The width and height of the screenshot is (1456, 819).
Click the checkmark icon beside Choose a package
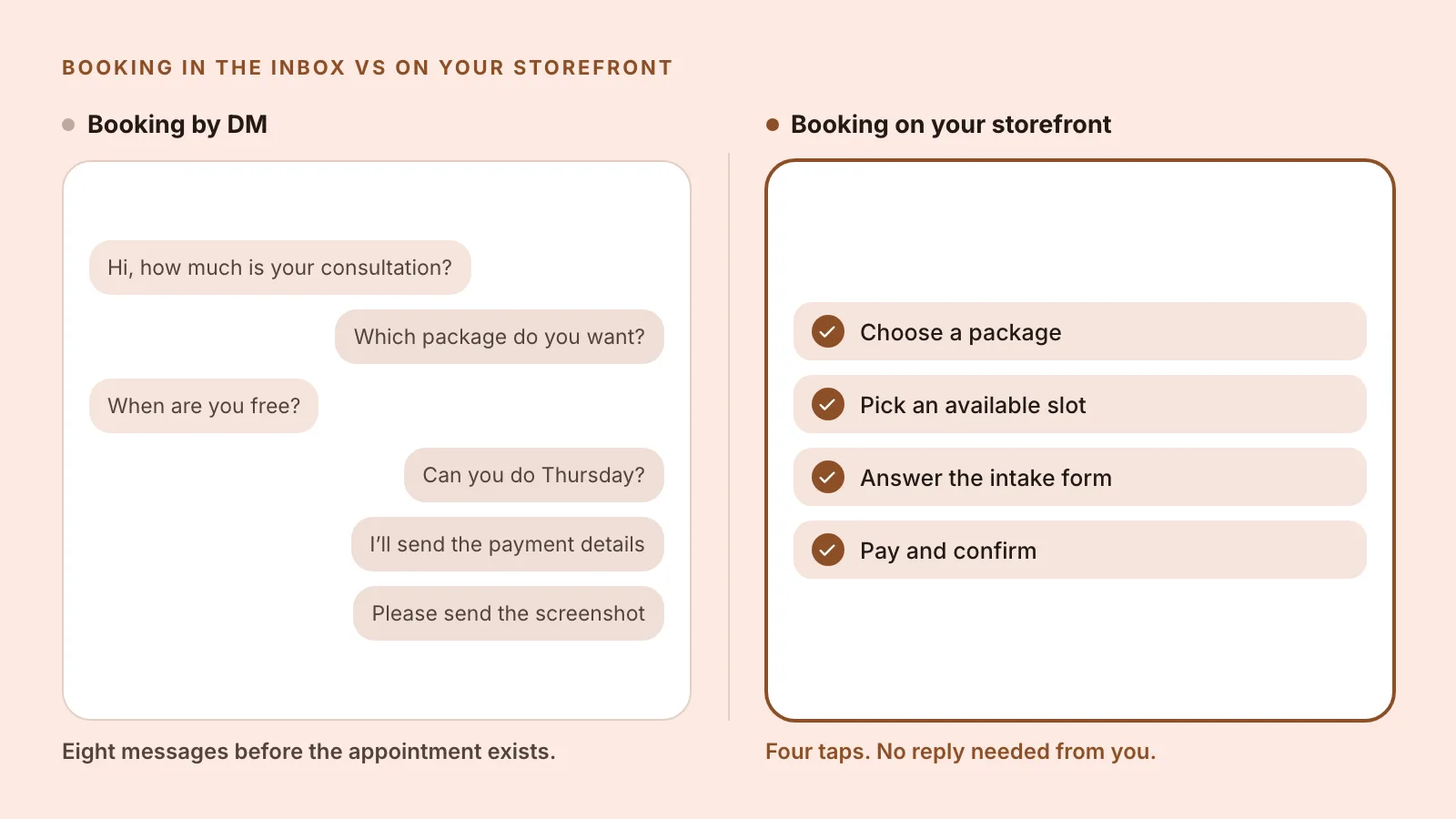[828, 331]
